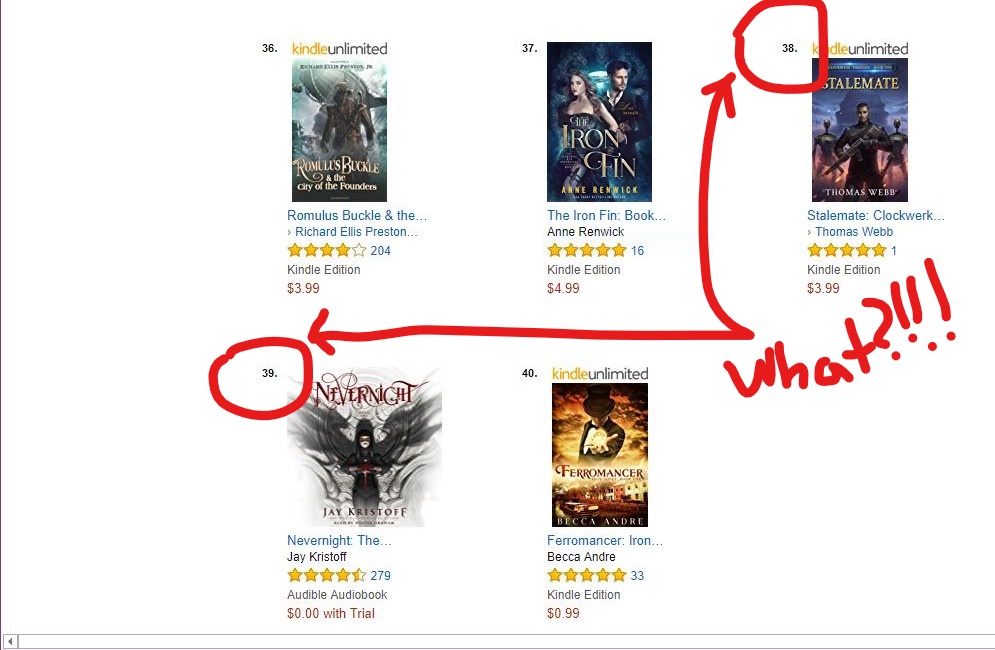Click the Stalemate: Clockwerk… title link

[x=876, y=215]
